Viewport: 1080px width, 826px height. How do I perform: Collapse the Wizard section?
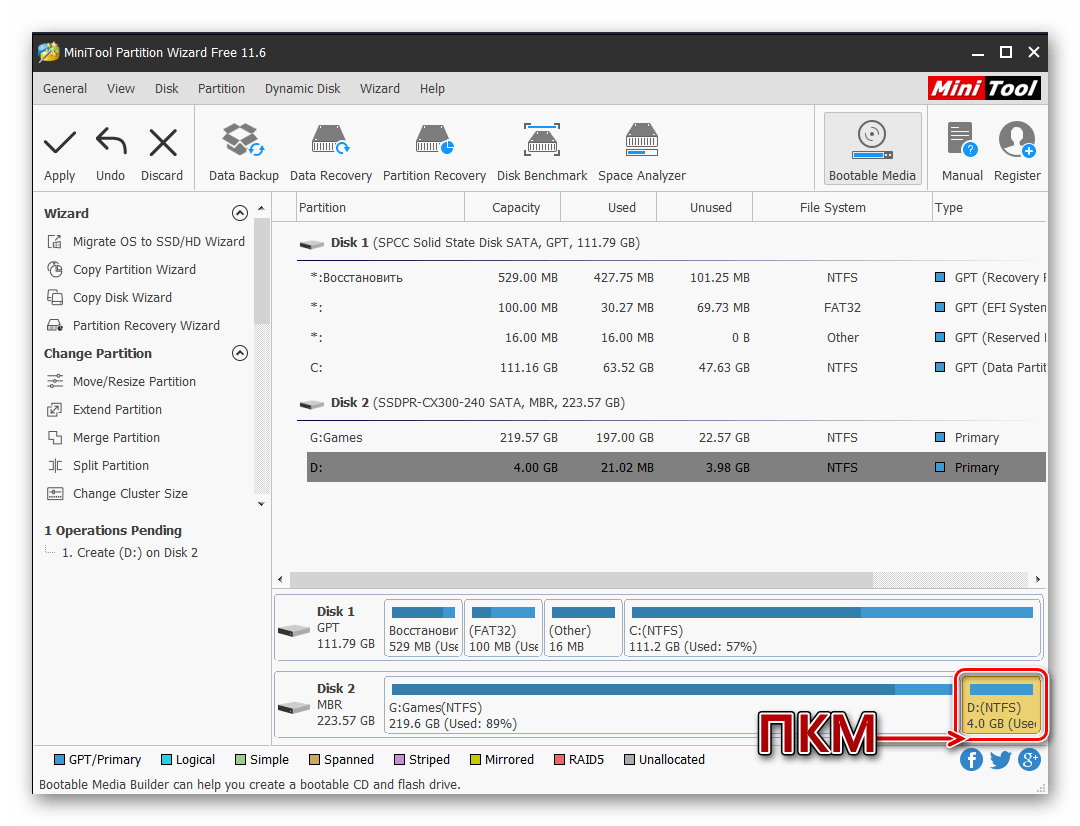pos(239,213)
